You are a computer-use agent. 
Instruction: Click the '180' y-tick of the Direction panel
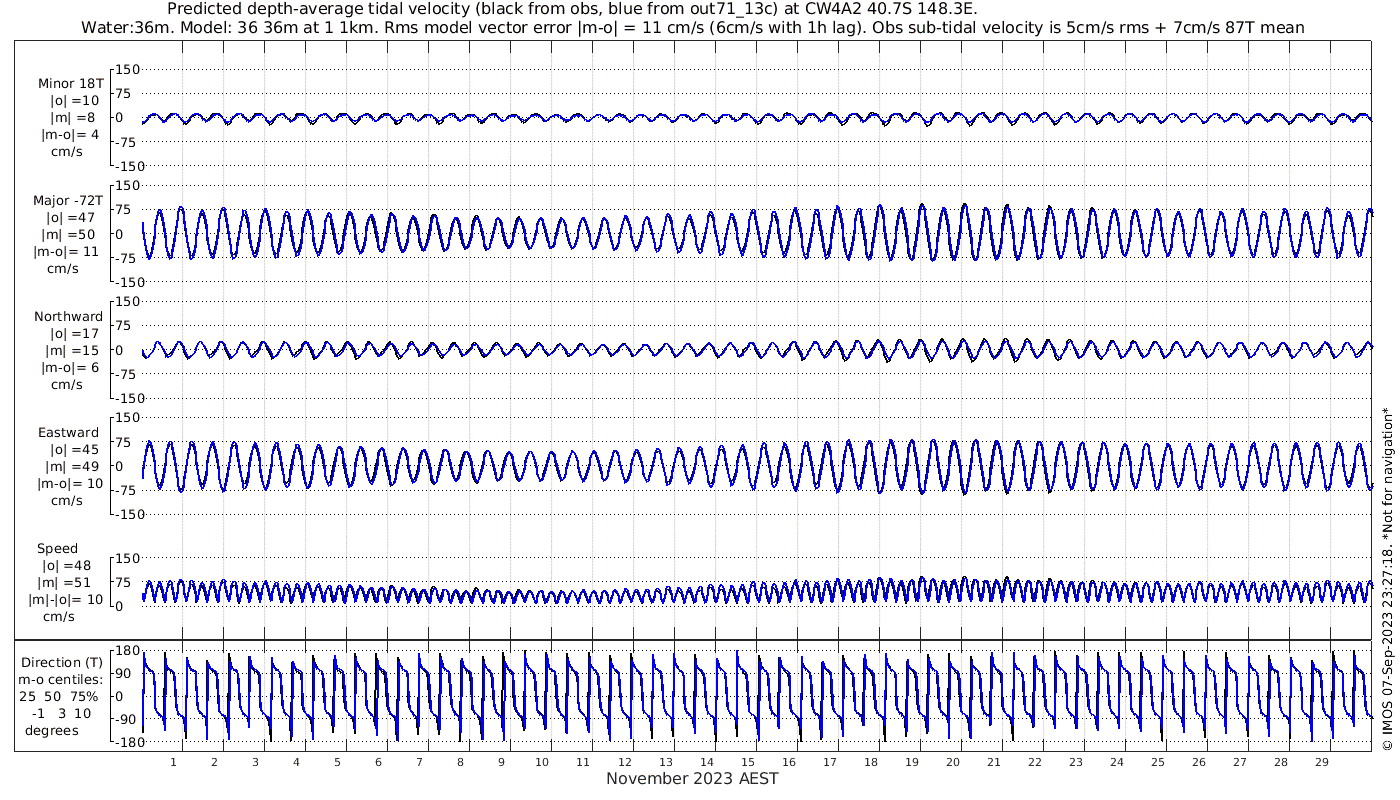tap(126, 651)
